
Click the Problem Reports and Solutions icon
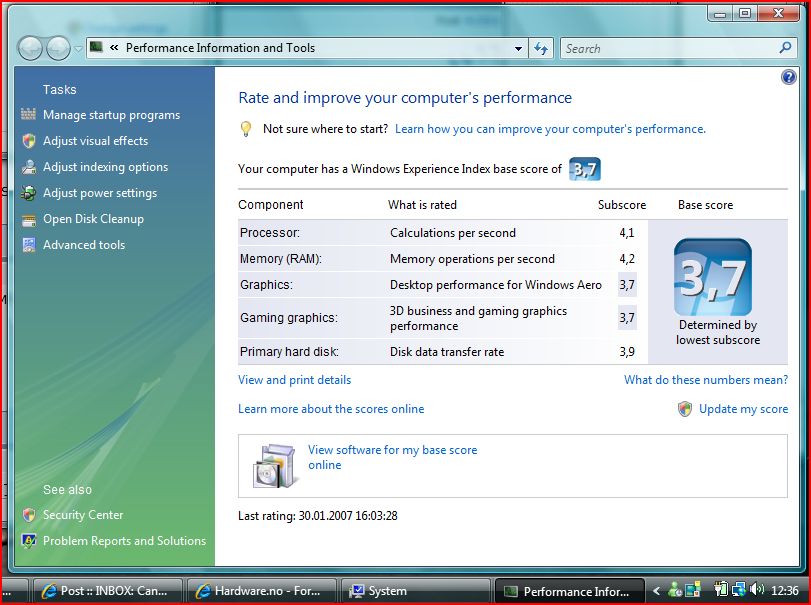[29, 541]
